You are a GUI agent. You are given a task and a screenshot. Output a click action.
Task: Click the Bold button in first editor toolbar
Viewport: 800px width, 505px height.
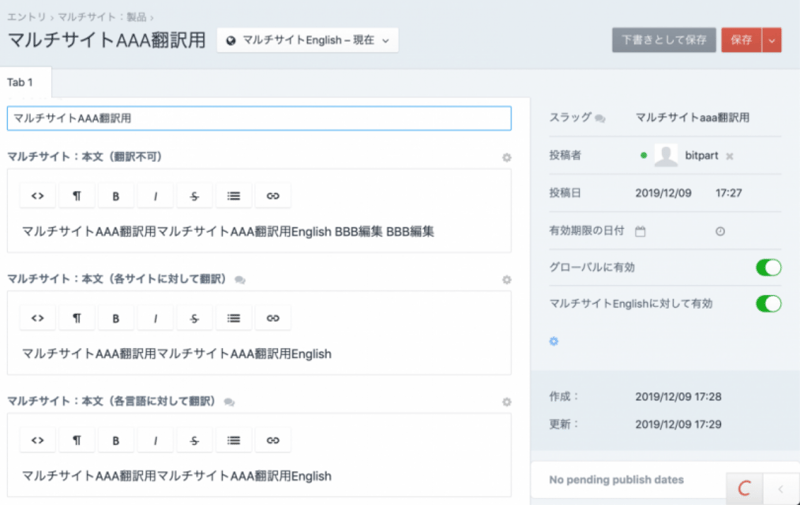(116, 195)
